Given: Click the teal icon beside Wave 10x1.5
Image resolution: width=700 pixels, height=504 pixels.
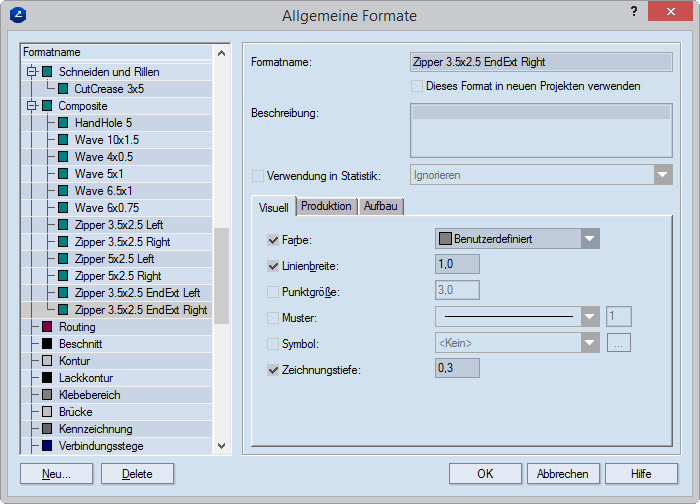Looking at the screenshot, I should pos(63,140).
